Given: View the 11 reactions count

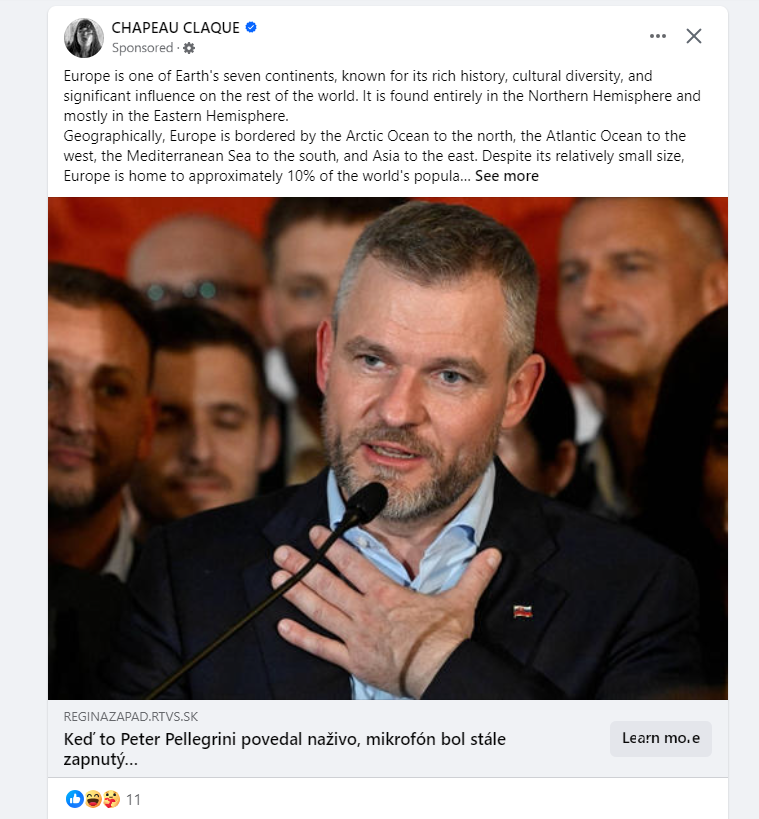Looking at the screenshot, I should [133, 800].
